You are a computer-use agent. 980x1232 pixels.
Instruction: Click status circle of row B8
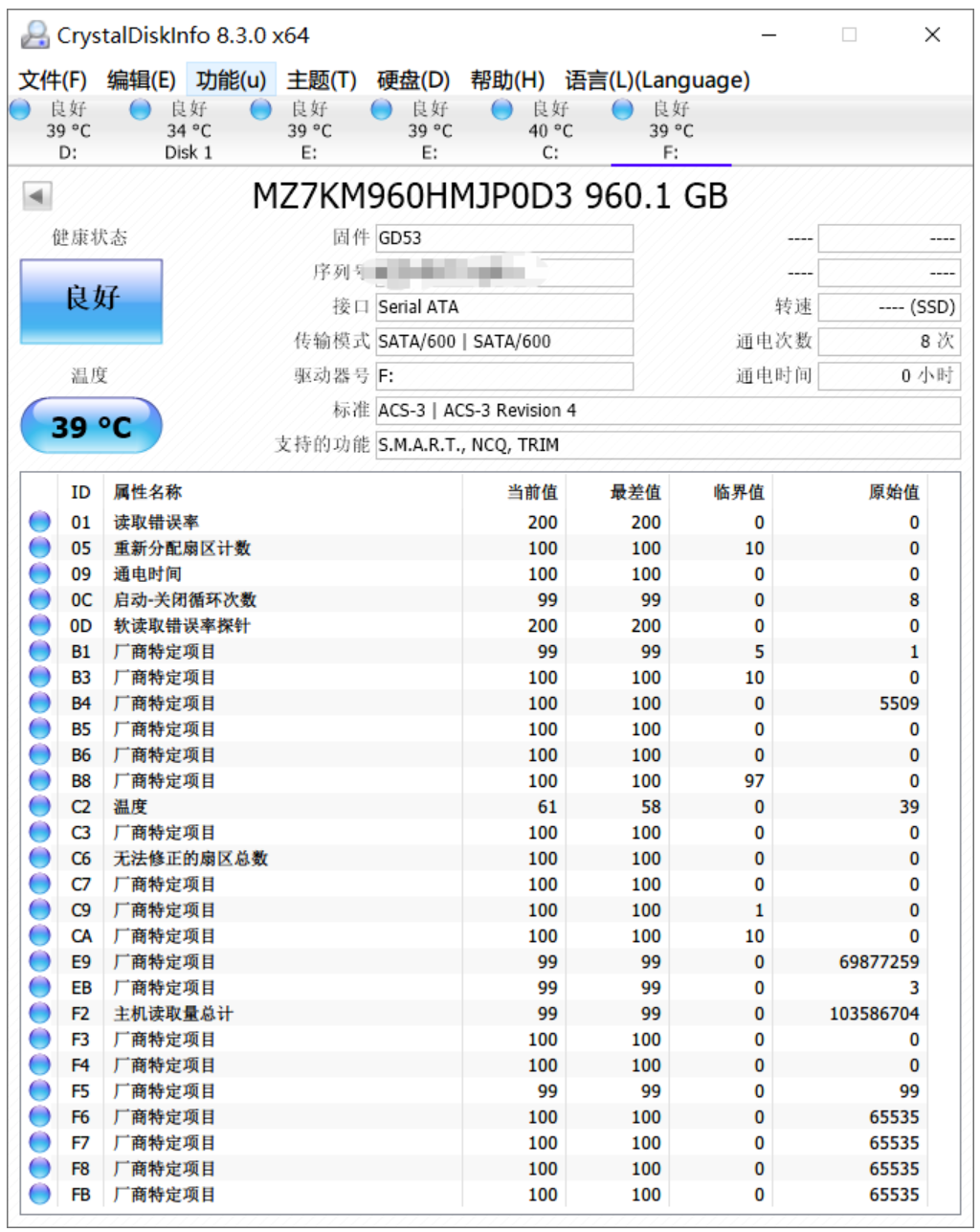(39, 780)
